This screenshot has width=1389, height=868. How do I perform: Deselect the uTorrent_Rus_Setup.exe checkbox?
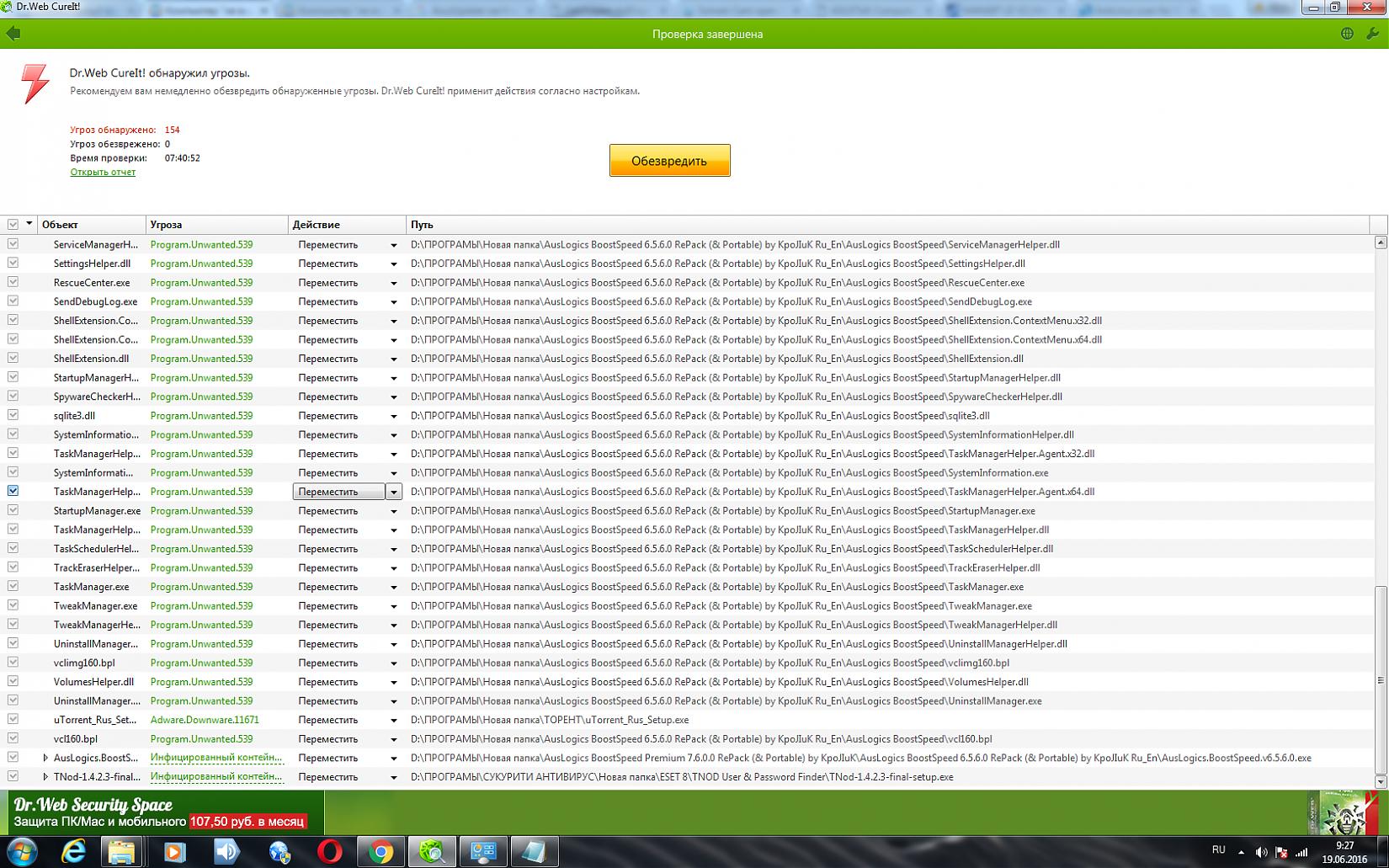[13, 719]
